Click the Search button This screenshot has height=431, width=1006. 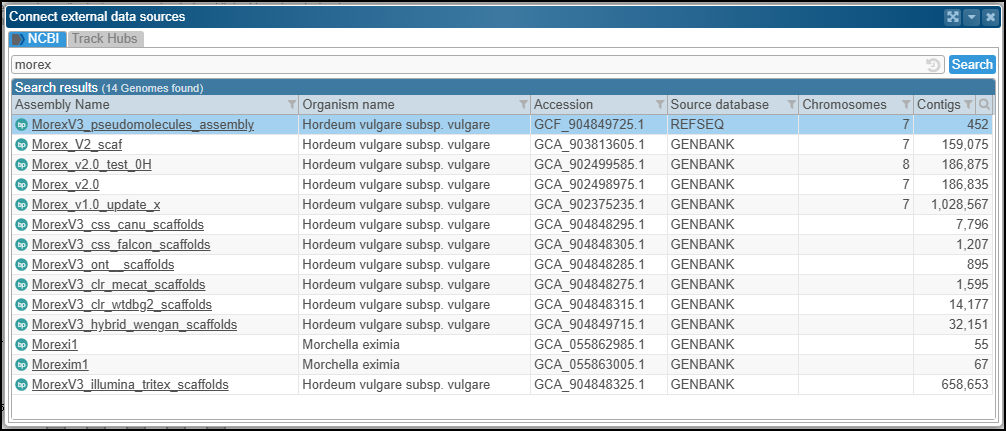972,64
